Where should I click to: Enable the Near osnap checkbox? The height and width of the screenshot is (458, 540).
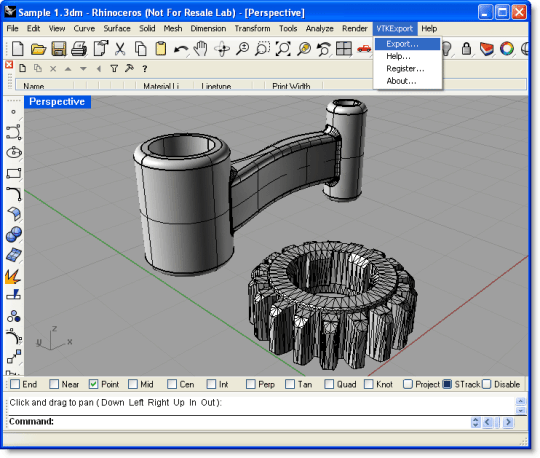(54, 384)
